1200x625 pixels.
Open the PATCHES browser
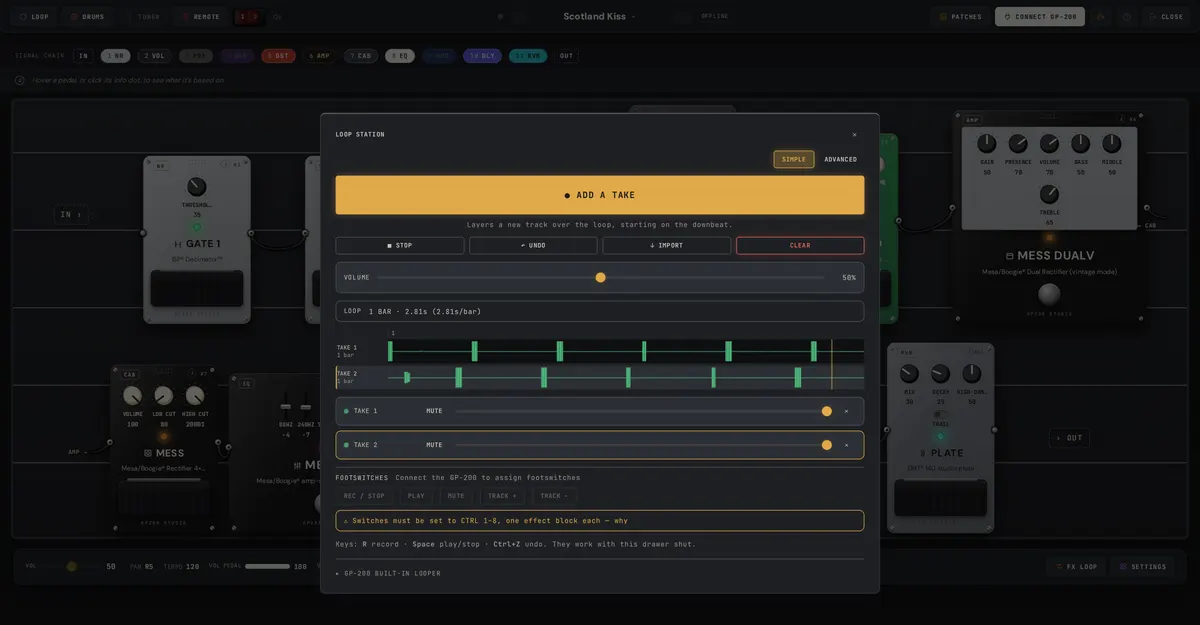coord(959,17)
